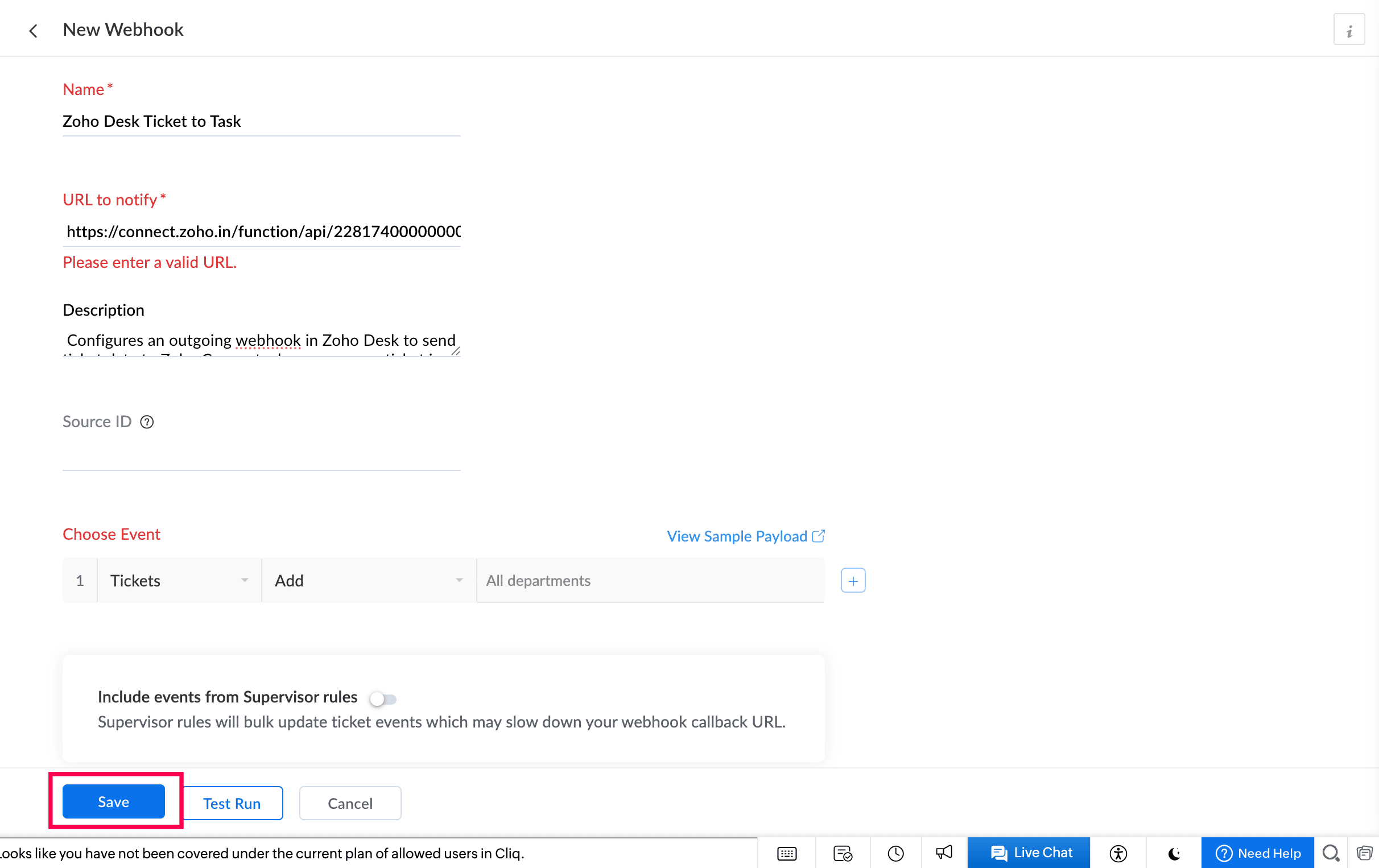Open the chat windows icon at far right
Viewport: 1379px width, 868px height.
point(1364,853)
